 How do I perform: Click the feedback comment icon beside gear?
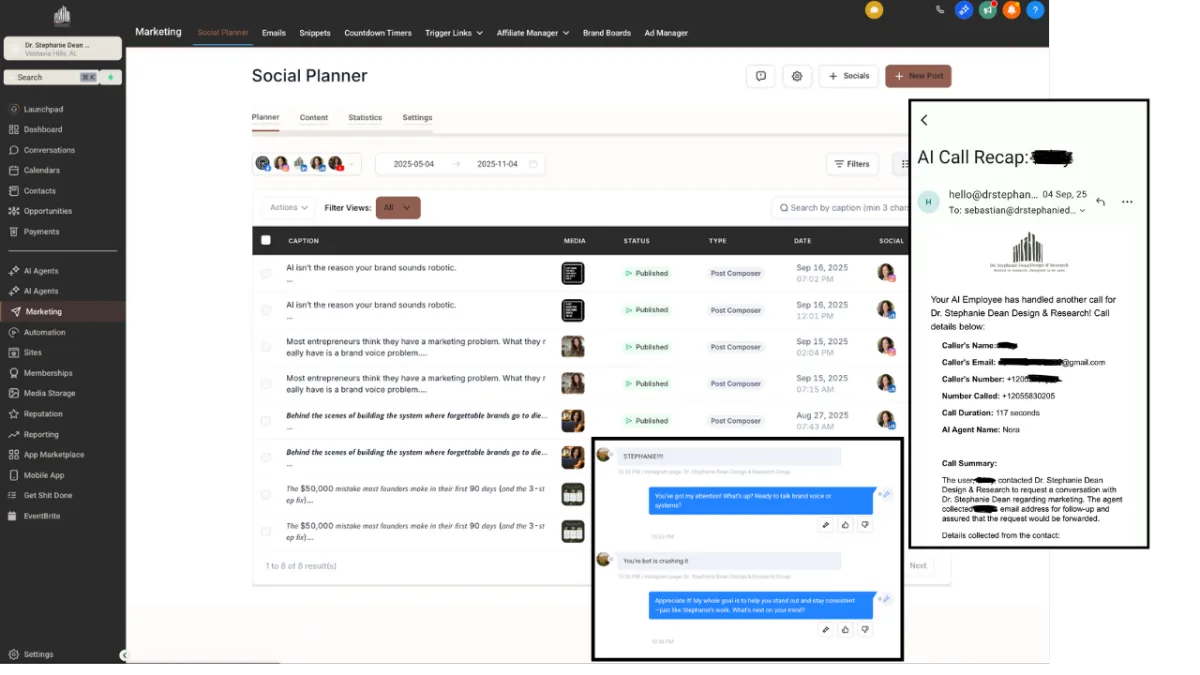[761, 76]
